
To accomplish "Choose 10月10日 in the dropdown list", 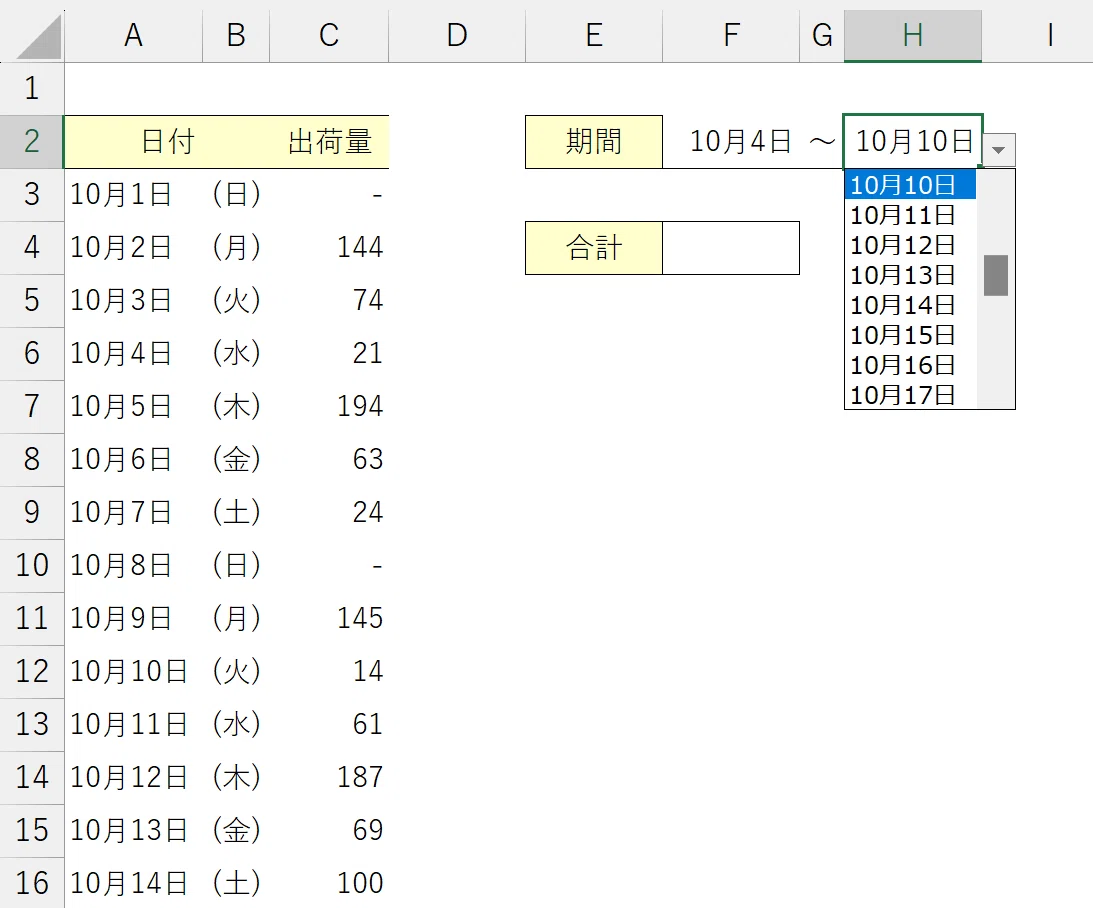I will pos(910,185).
